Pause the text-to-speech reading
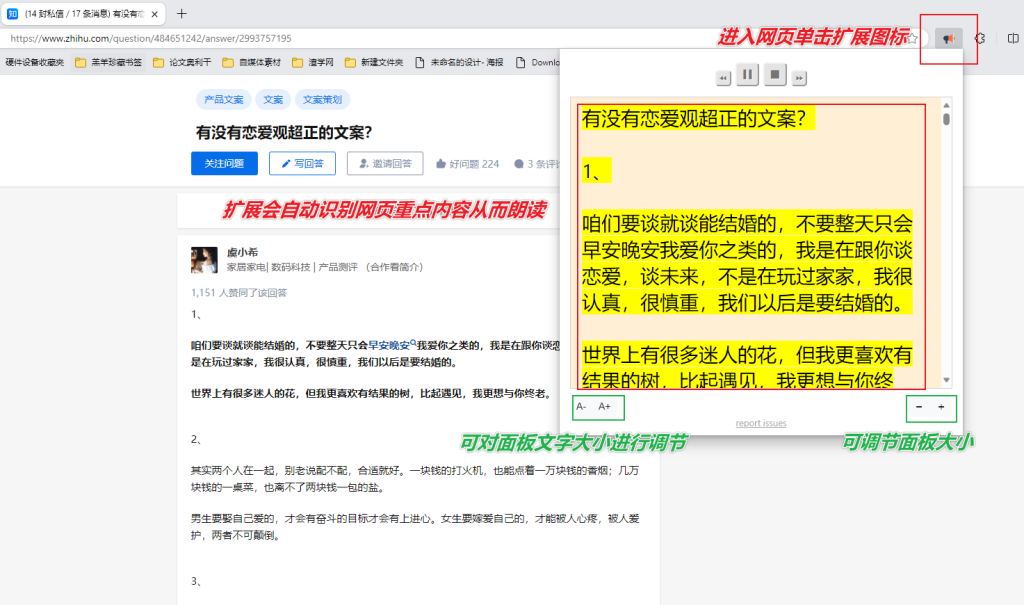This screenshot has width=1024, height=605. click(747, 74)
